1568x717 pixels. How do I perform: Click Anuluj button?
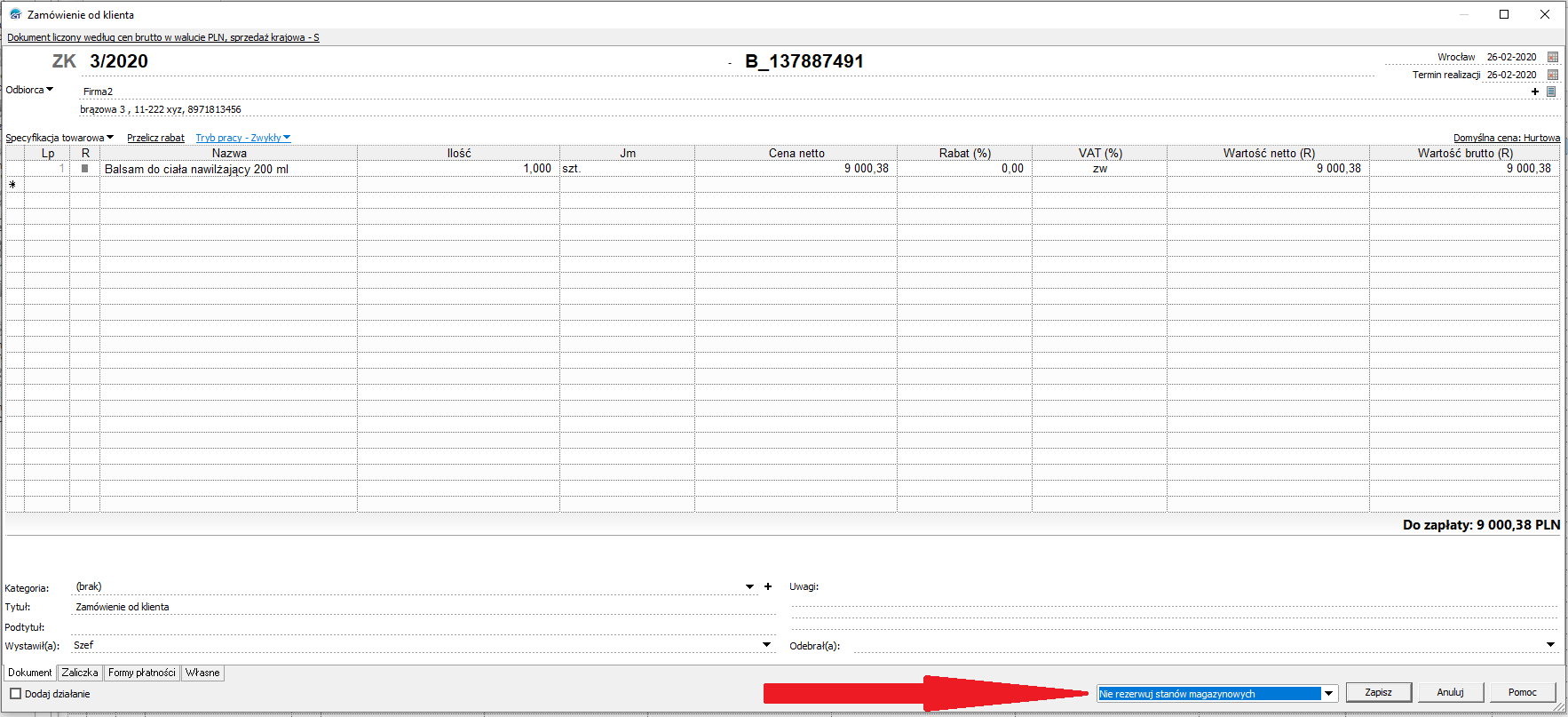click(x=1451, y=692)
